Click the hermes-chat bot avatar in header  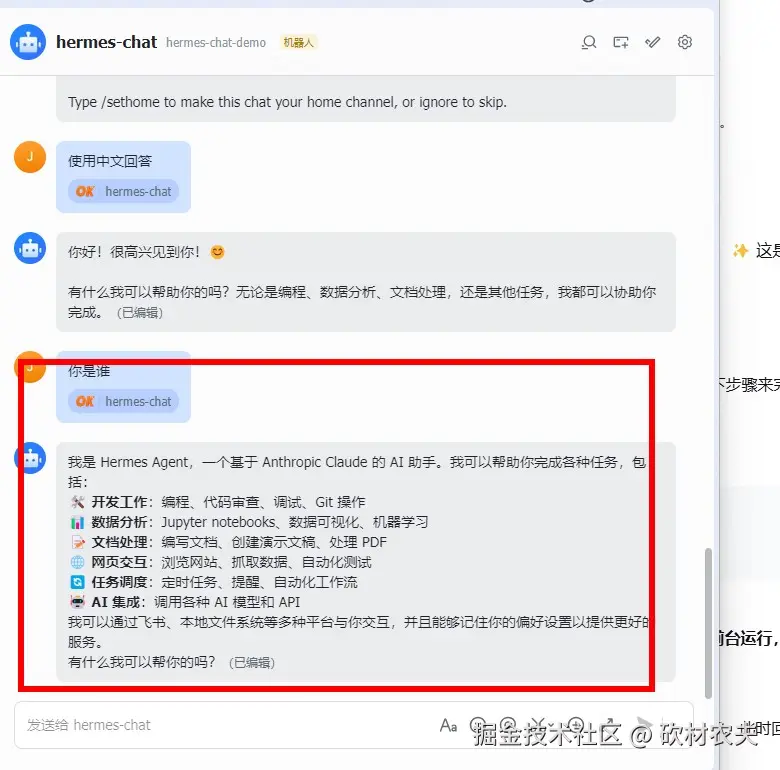coord(28,42)
